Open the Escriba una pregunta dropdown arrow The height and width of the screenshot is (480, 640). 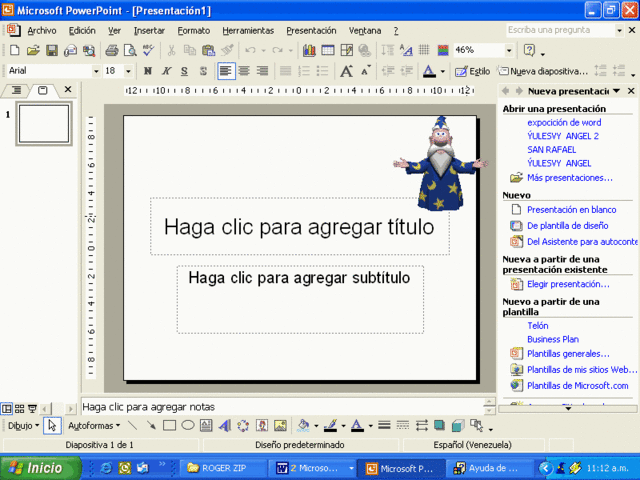point(619,30)
